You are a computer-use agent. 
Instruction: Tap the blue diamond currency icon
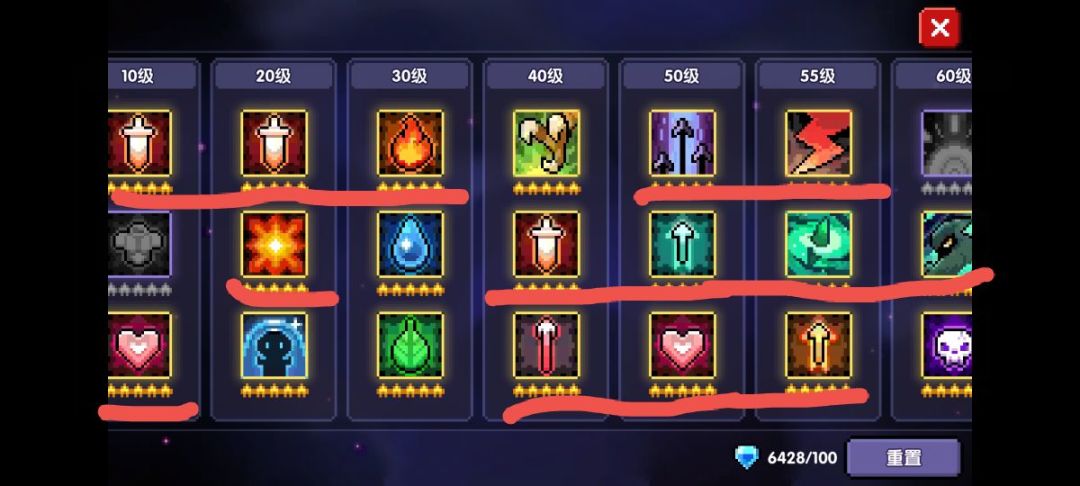coord(747,457)
